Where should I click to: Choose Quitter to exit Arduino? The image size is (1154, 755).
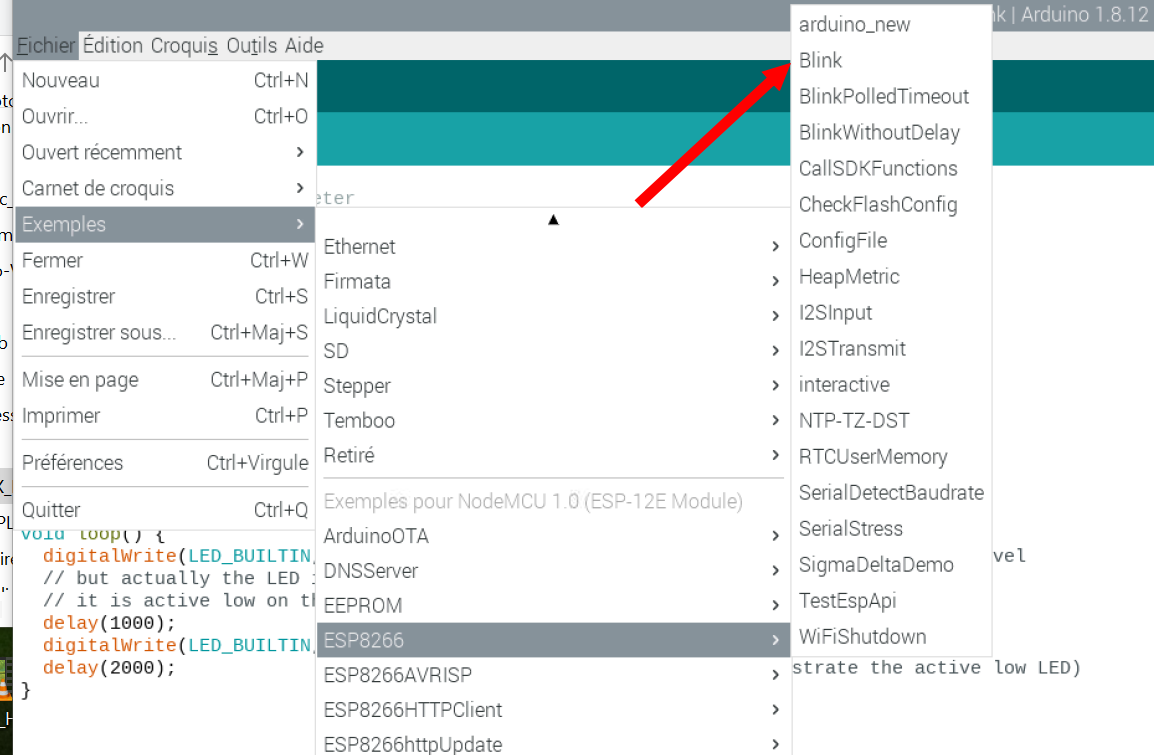pyautogui.click(x=165, y=510)
